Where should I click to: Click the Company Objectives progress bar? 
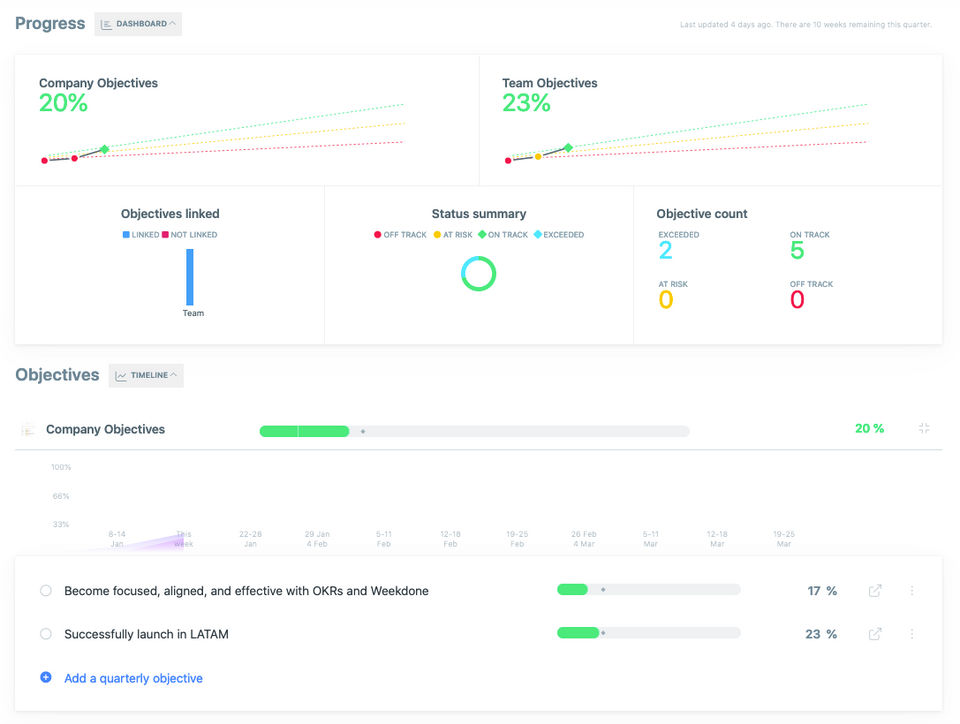tap(474, 431)
